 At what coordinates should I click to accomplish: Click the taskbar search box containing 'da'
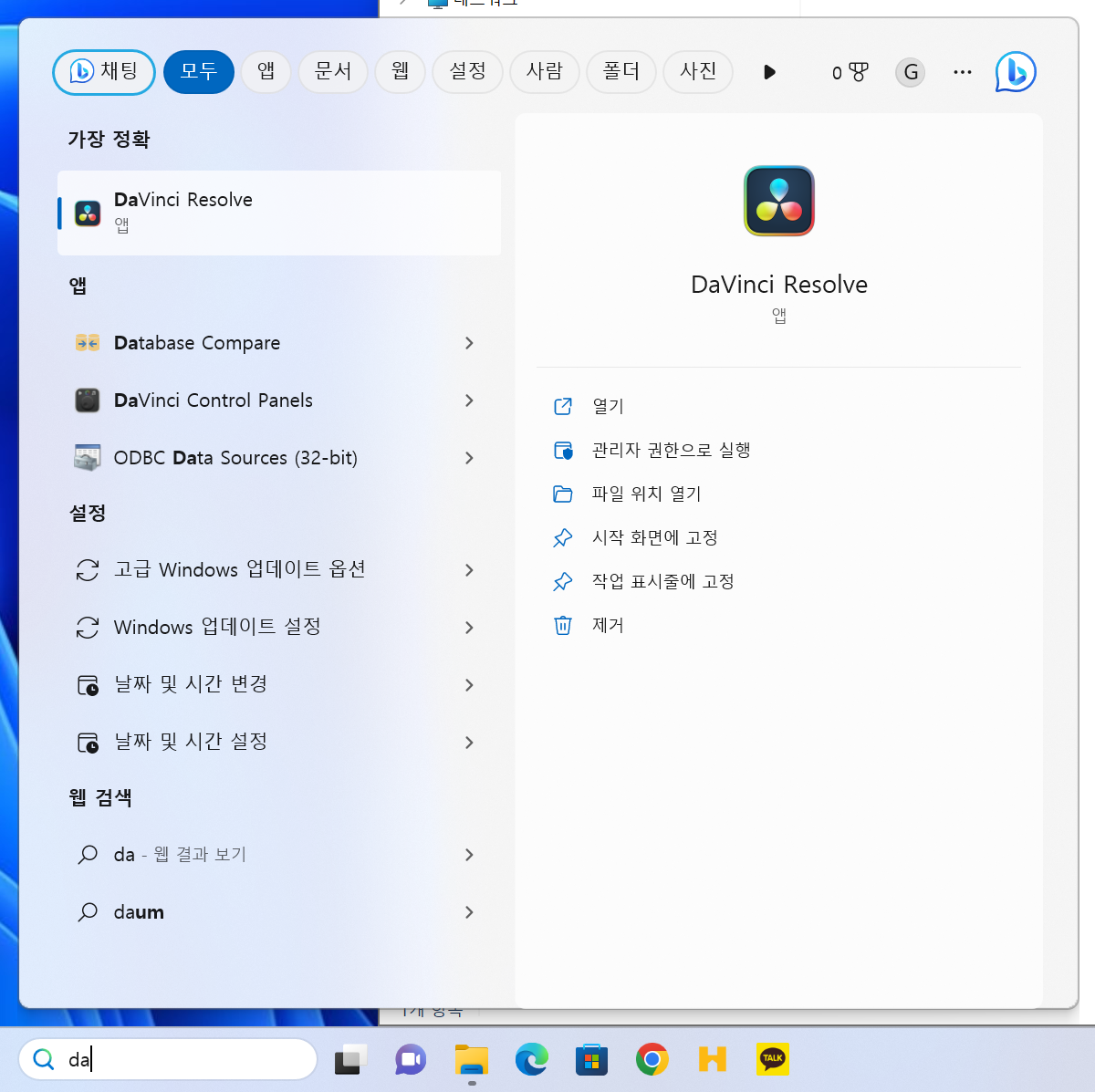[168, 1059]
